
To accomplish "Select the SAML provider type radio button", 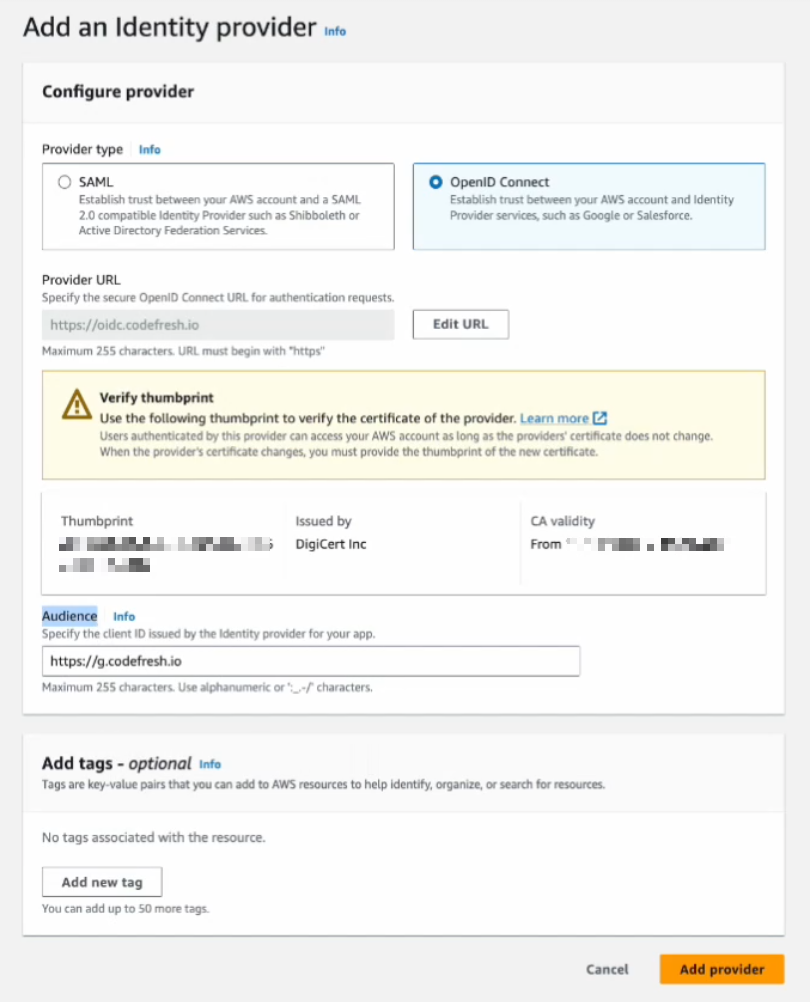I will pos(65,183).
